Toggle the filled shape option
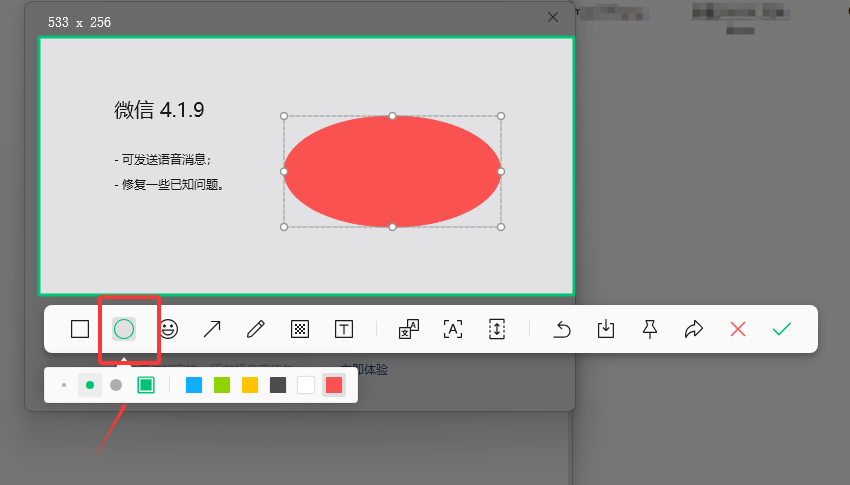 pyautogui.click(x=146, y=385)
